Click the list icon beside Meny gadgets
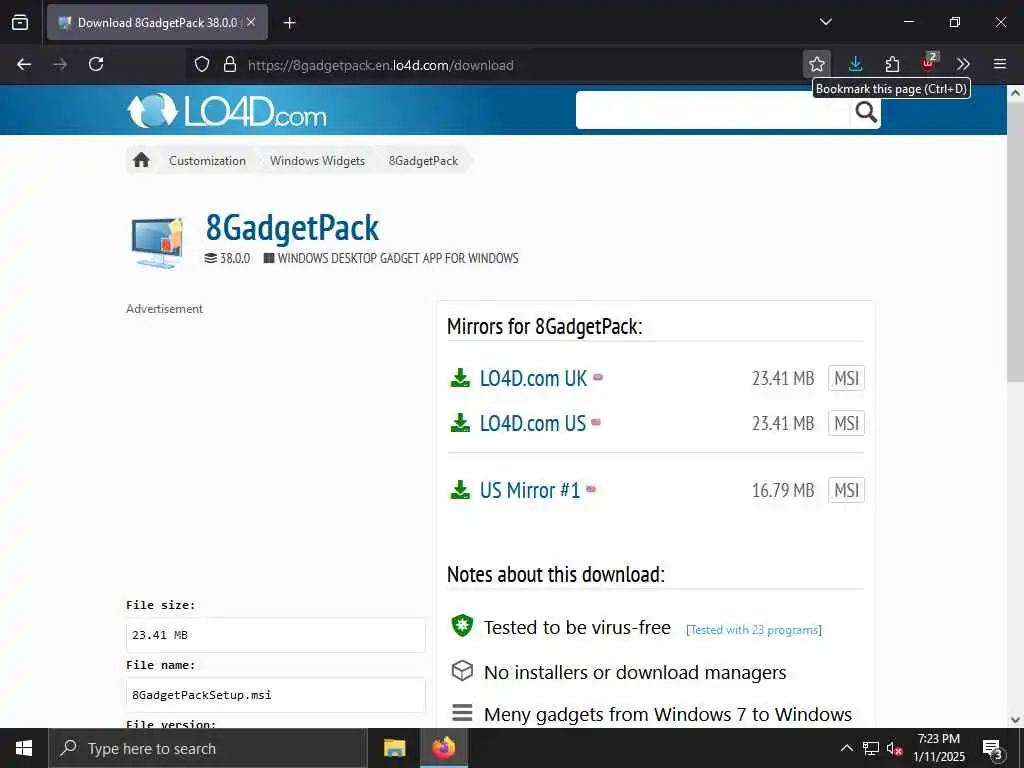The height and width of the screenshot is (768, 1024). pyautogui.click(x=462, y=712)
